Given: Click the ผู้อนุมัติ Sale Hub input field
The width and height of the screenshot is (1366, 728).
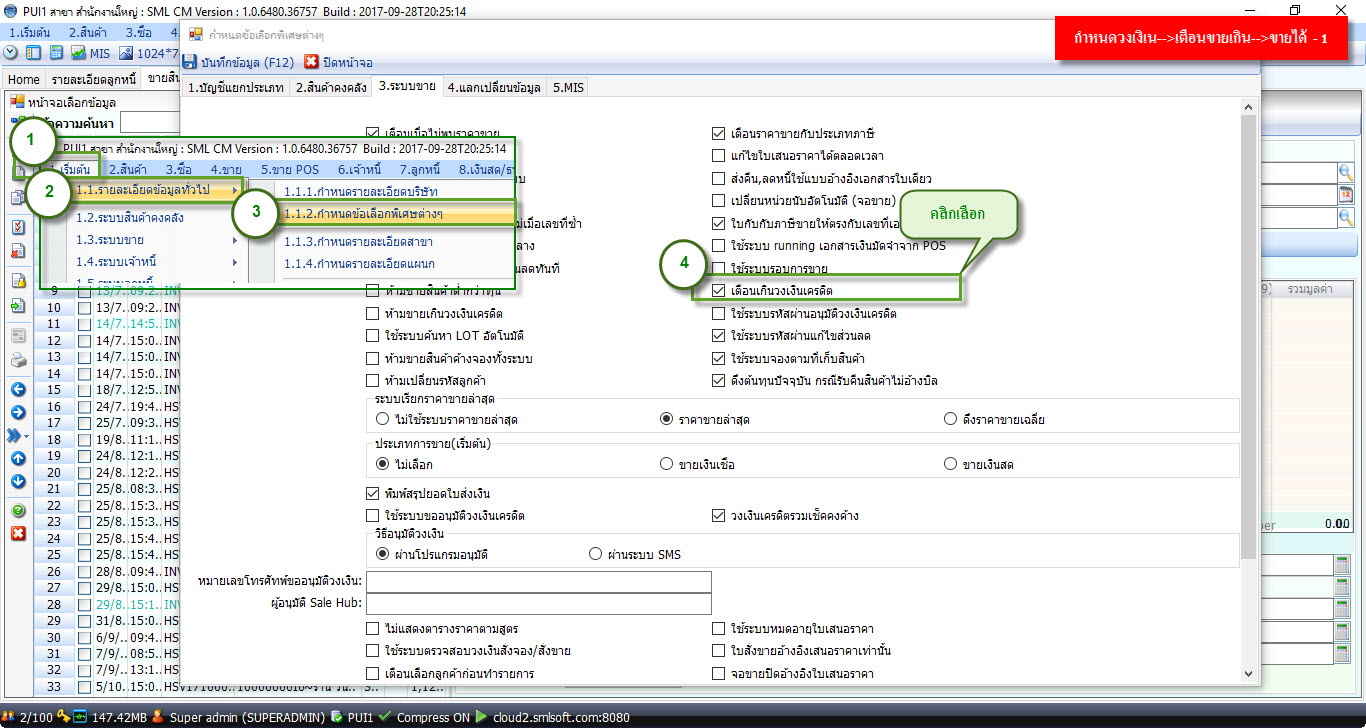Looking at the screenshot, I should (539, 604).
